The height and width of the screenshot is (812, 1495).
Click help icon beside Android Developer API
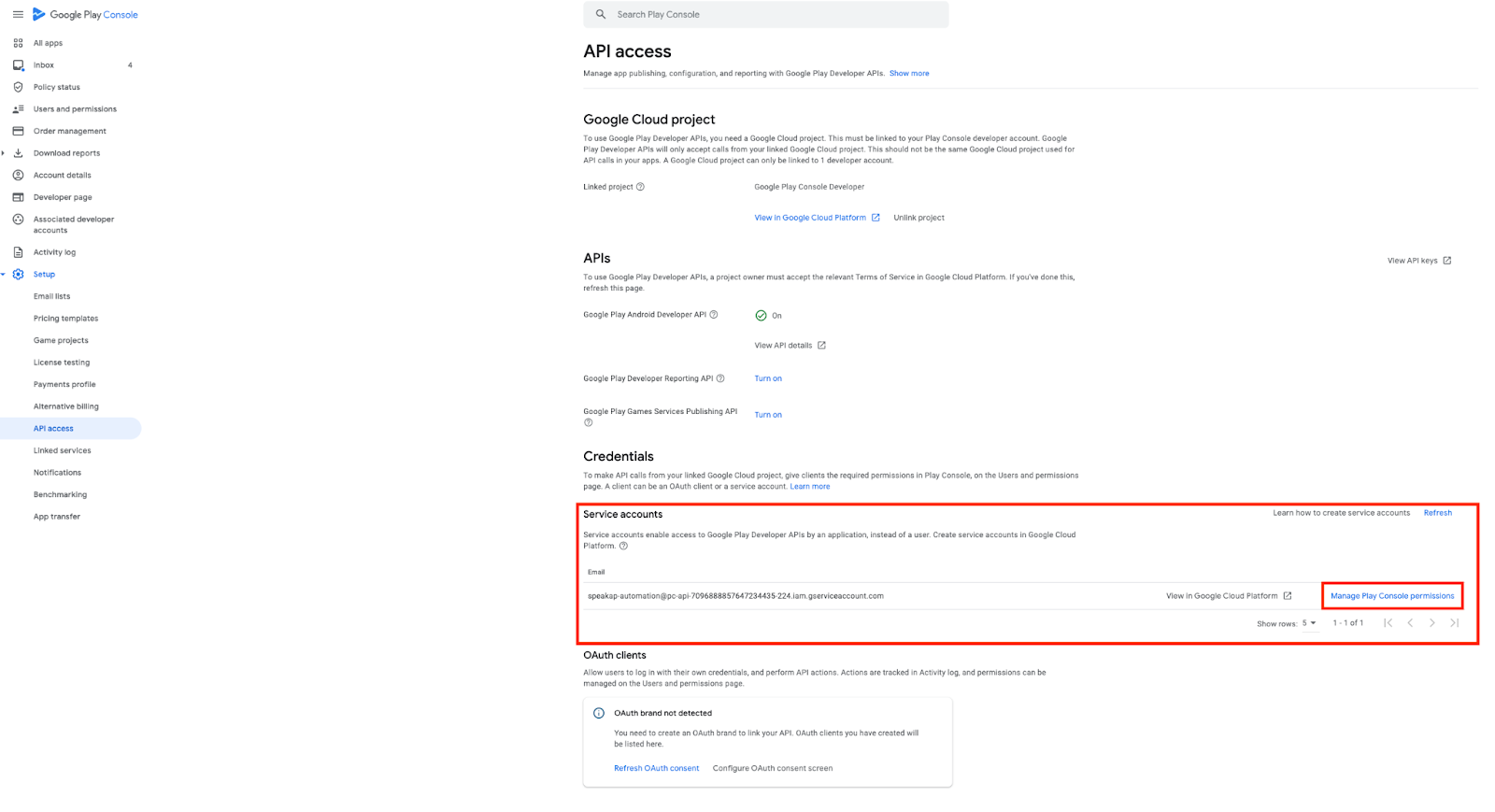[714, 315]
